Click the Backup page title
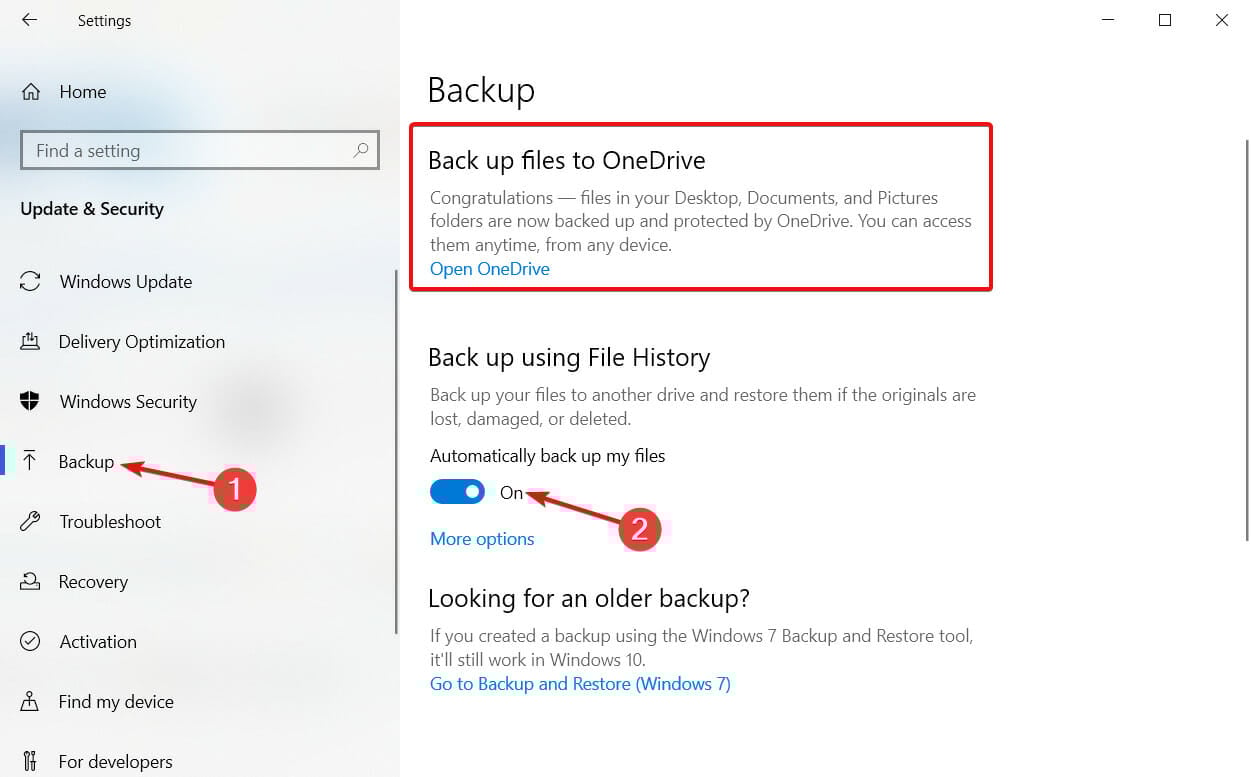 coord(481,90)
